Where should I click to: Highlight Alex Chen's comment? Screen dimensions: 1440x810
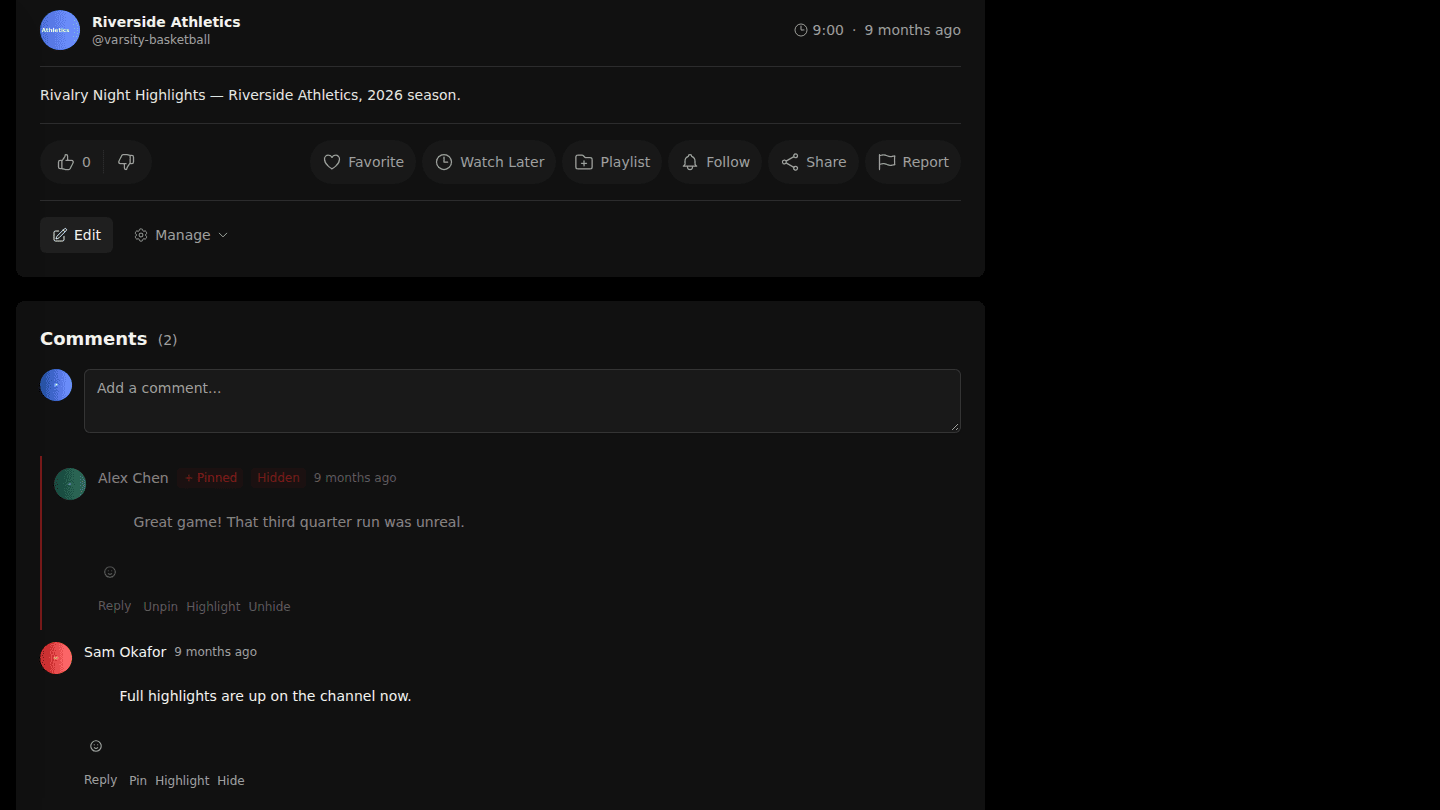[213, 607]
